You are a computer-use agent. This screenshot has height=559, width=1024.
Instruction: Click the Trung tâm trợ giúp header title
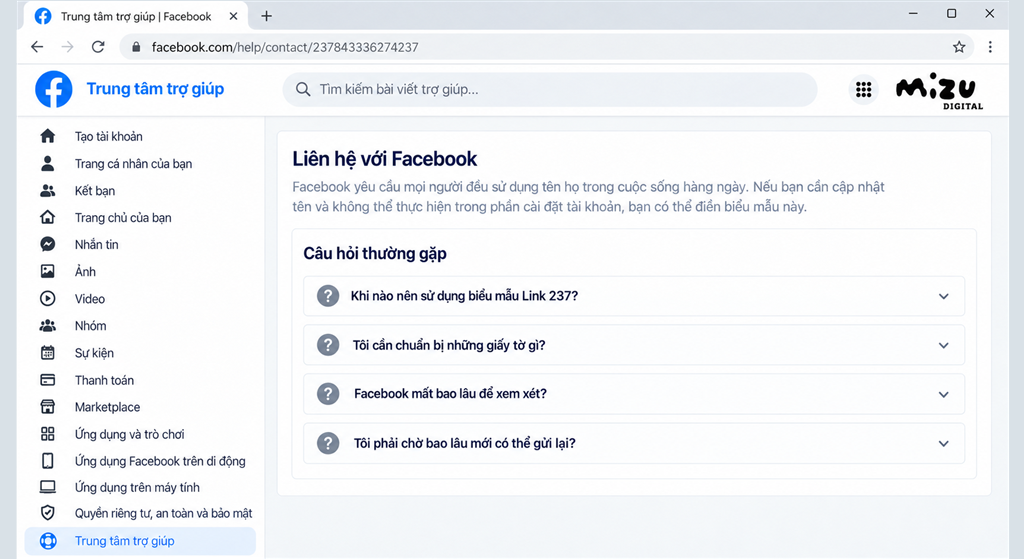click(x=155, y=89)
